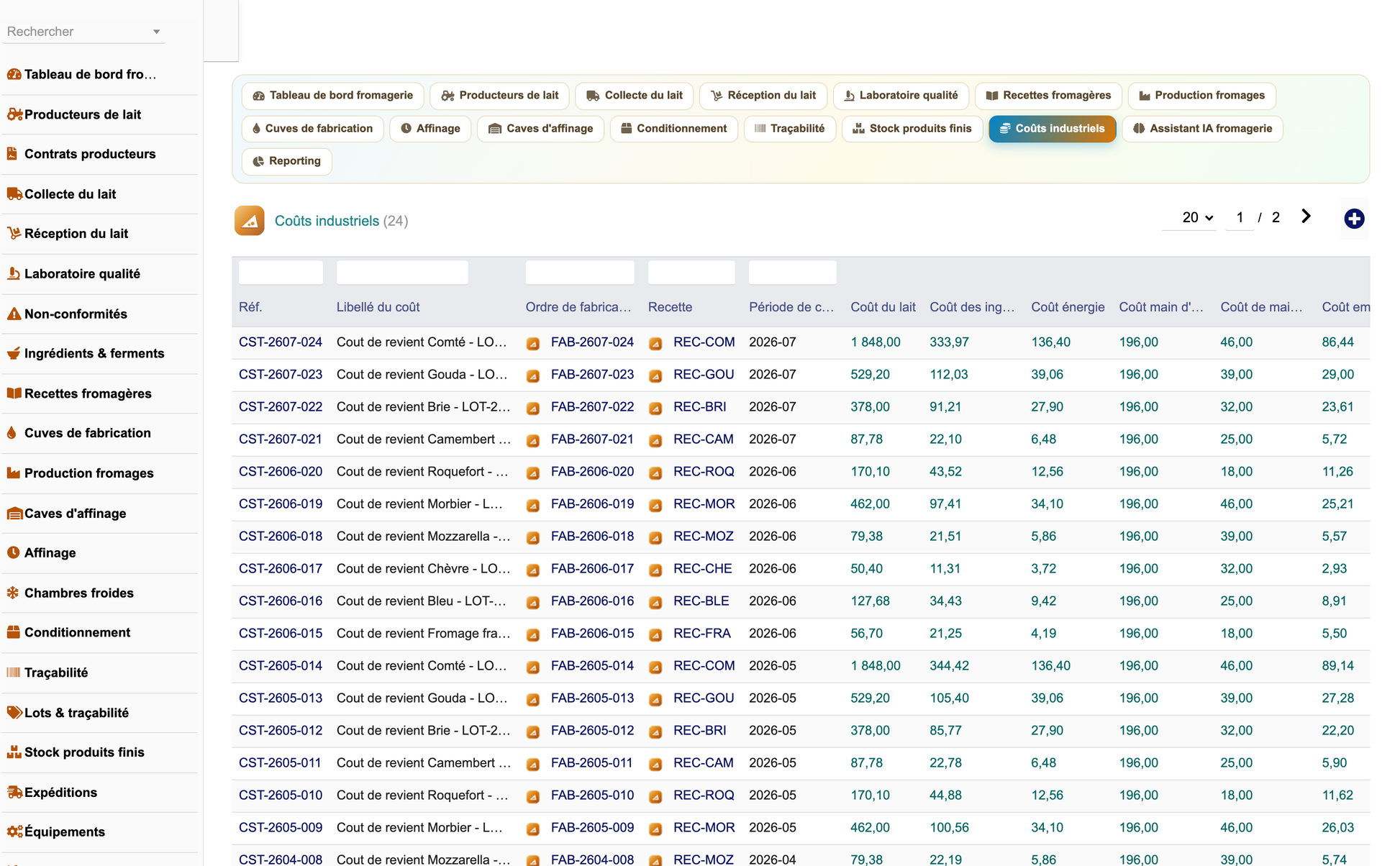1400x866 pixels.
Task: Click the Contrats producteurs document icon
Action: pyautogui.click(x=12, y=154)
